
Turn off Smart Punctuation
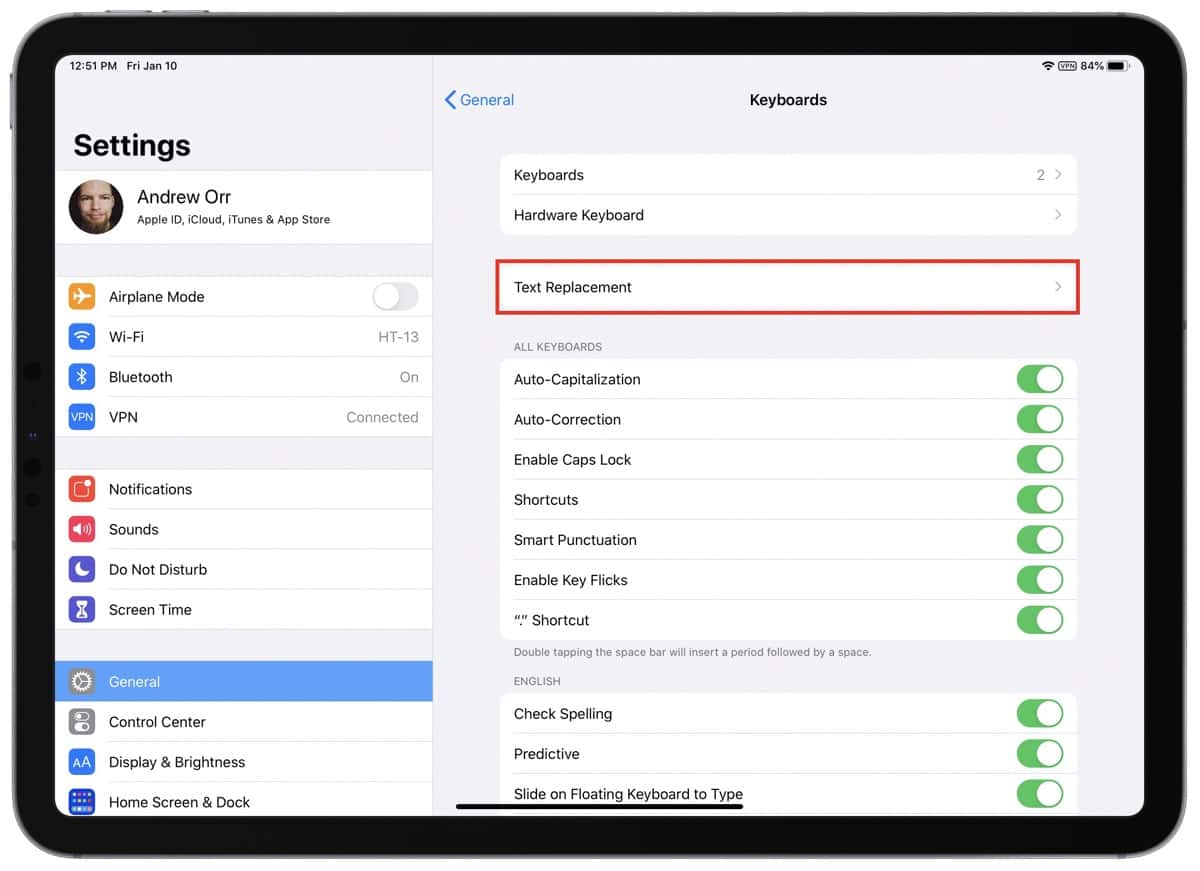tap(1040, 540)
